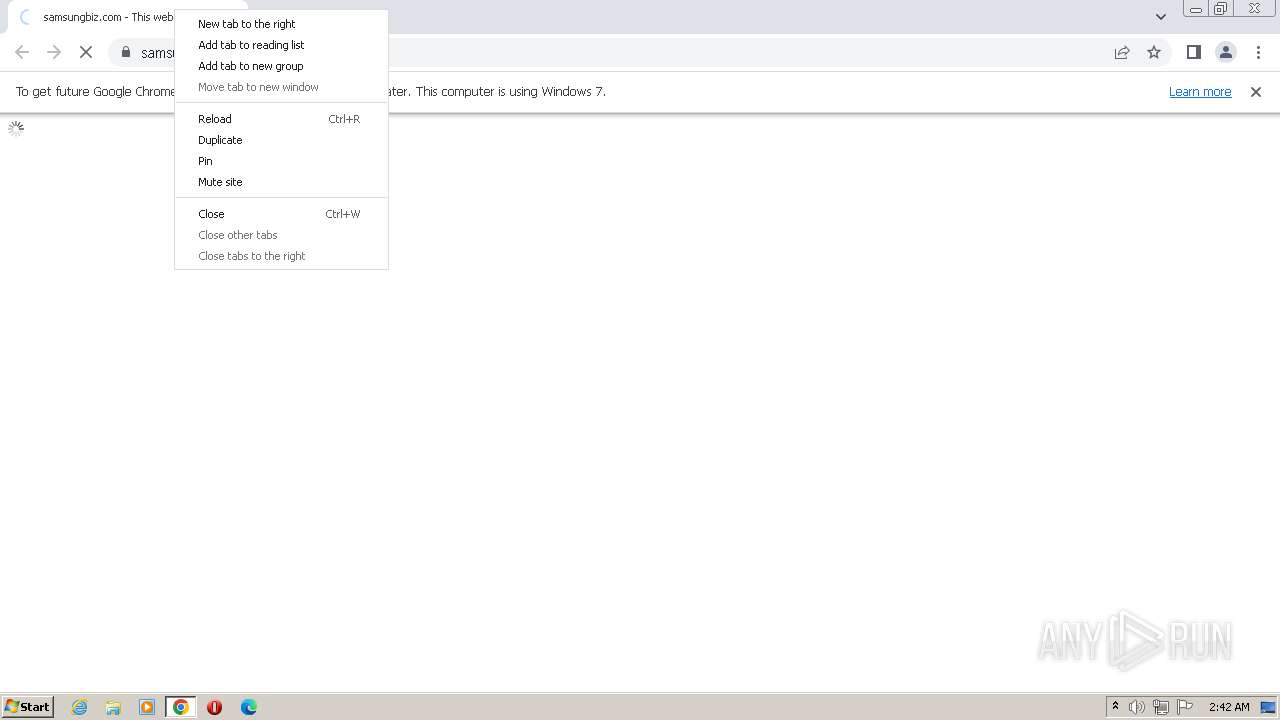Expand the tab search dropdown arrow

[1160, 16]
